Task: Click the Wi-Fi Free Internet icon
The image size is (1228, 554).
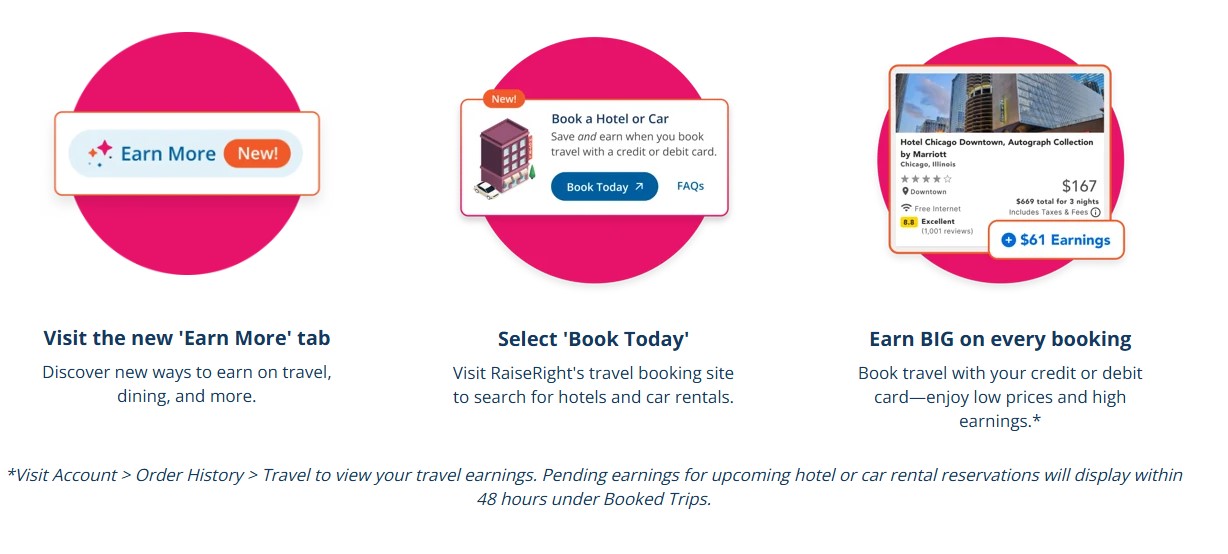Action: [x=906, y=208]
